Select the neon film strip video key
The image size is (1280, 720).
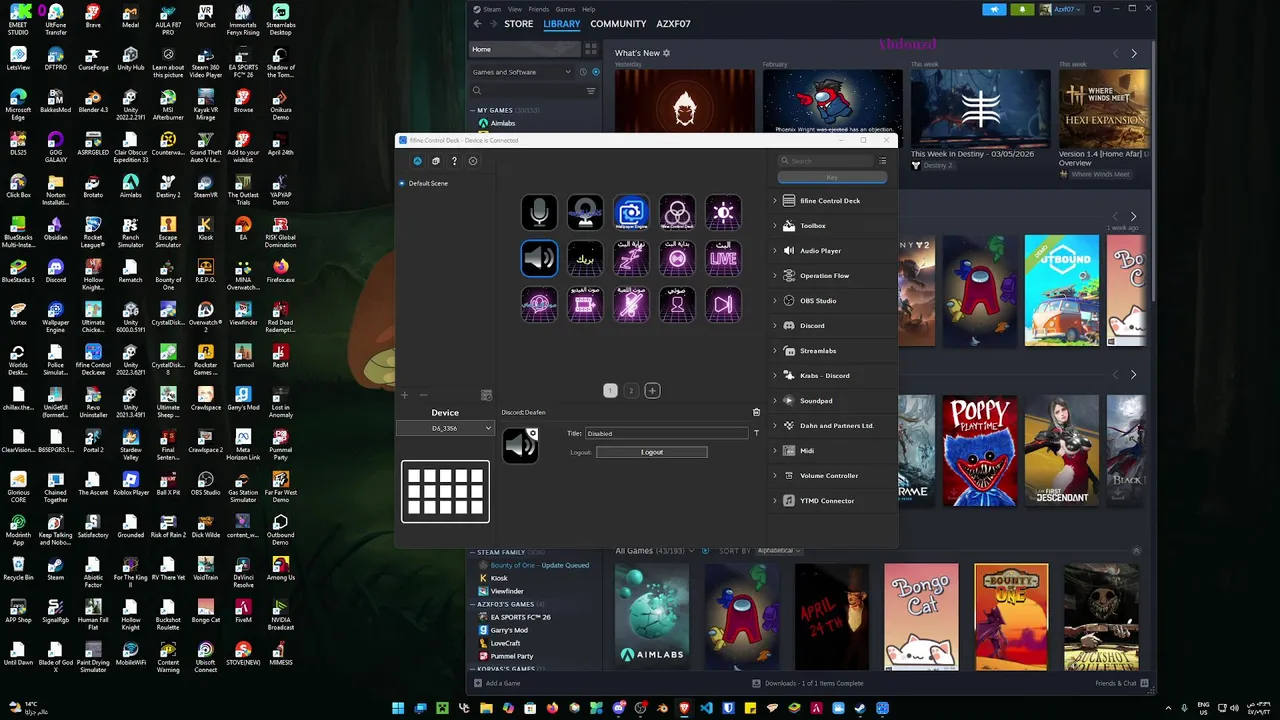coord(585,304)
